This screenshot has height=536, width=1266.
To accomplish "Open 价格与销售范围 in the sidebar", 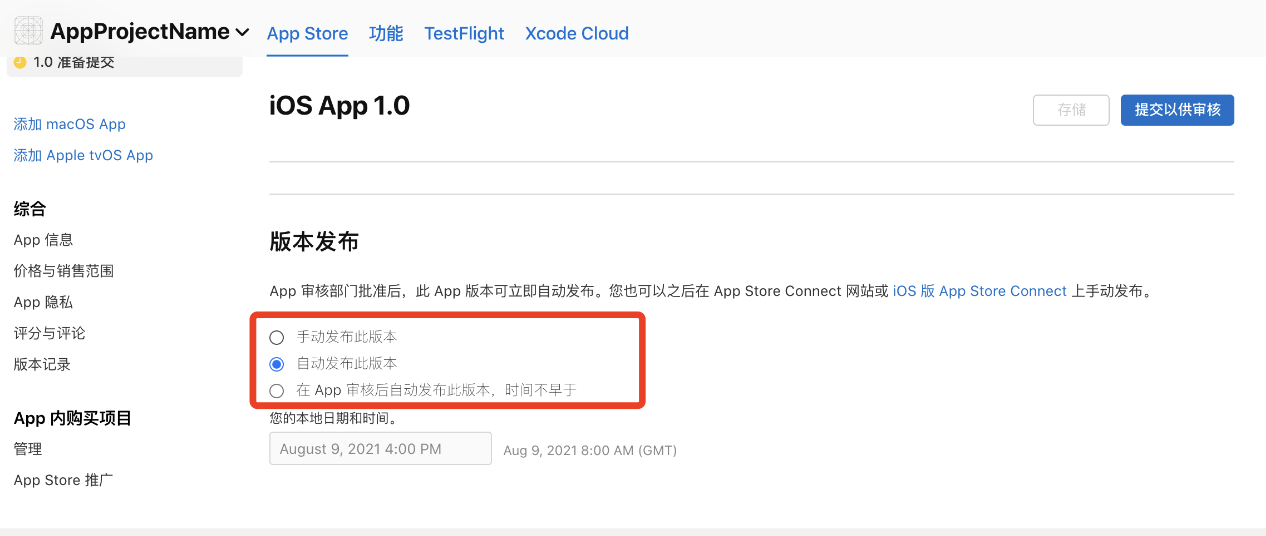I will pyautogui.click(x=64, y=271).
